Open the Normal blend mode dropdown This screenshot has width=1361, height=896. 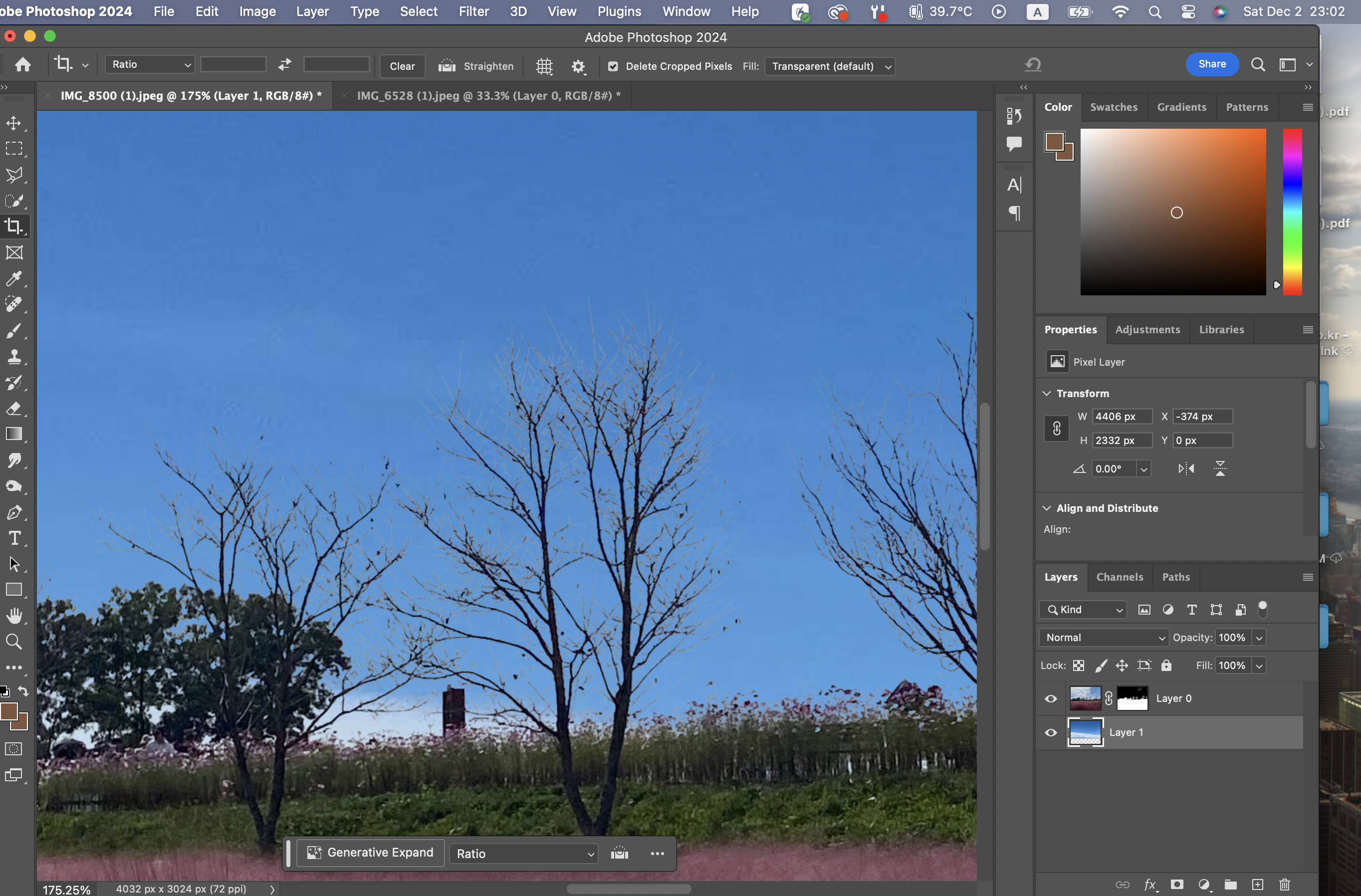(1103, 638)
